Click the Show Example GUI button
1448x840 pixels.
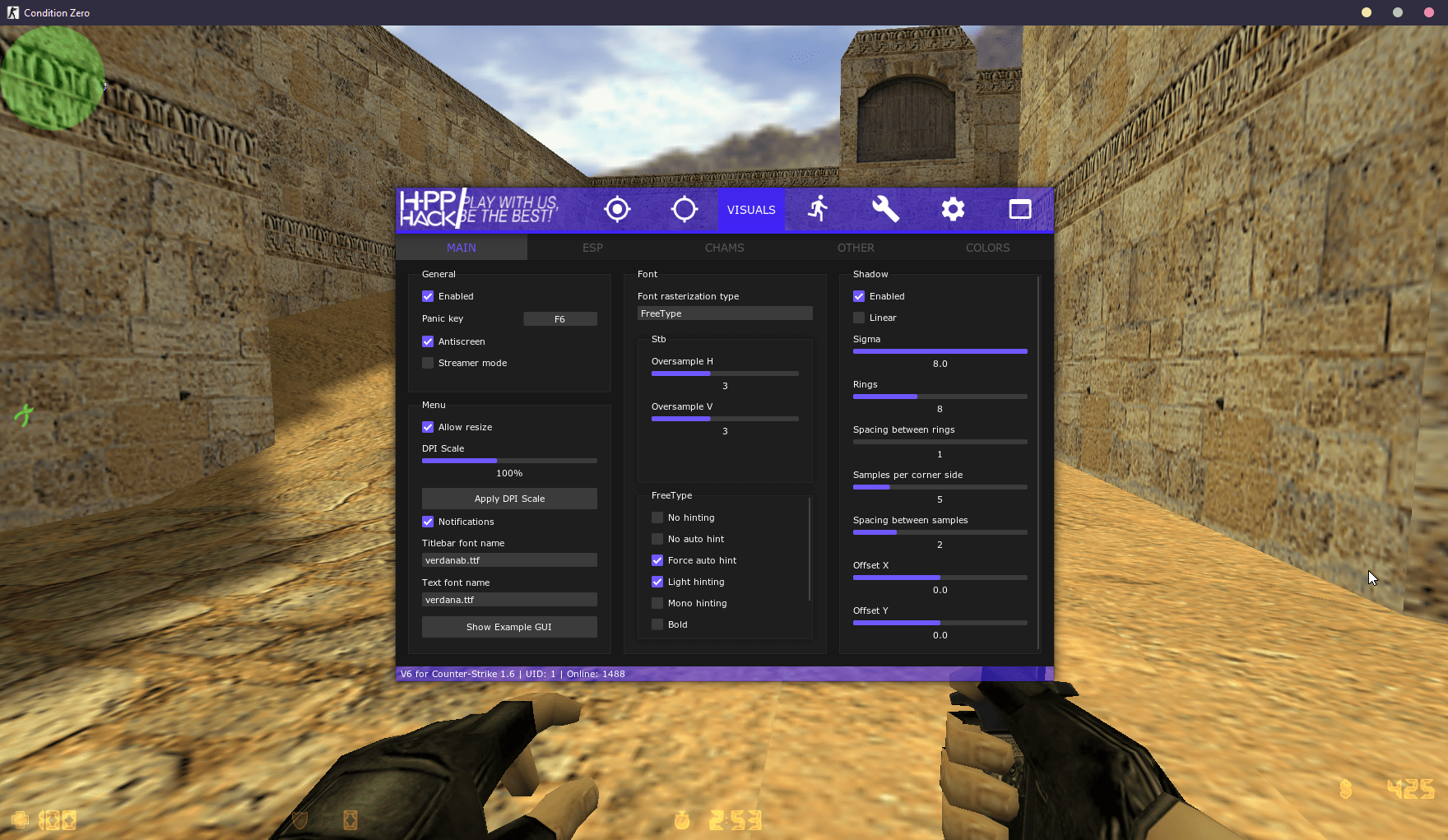tap(509, 627)
